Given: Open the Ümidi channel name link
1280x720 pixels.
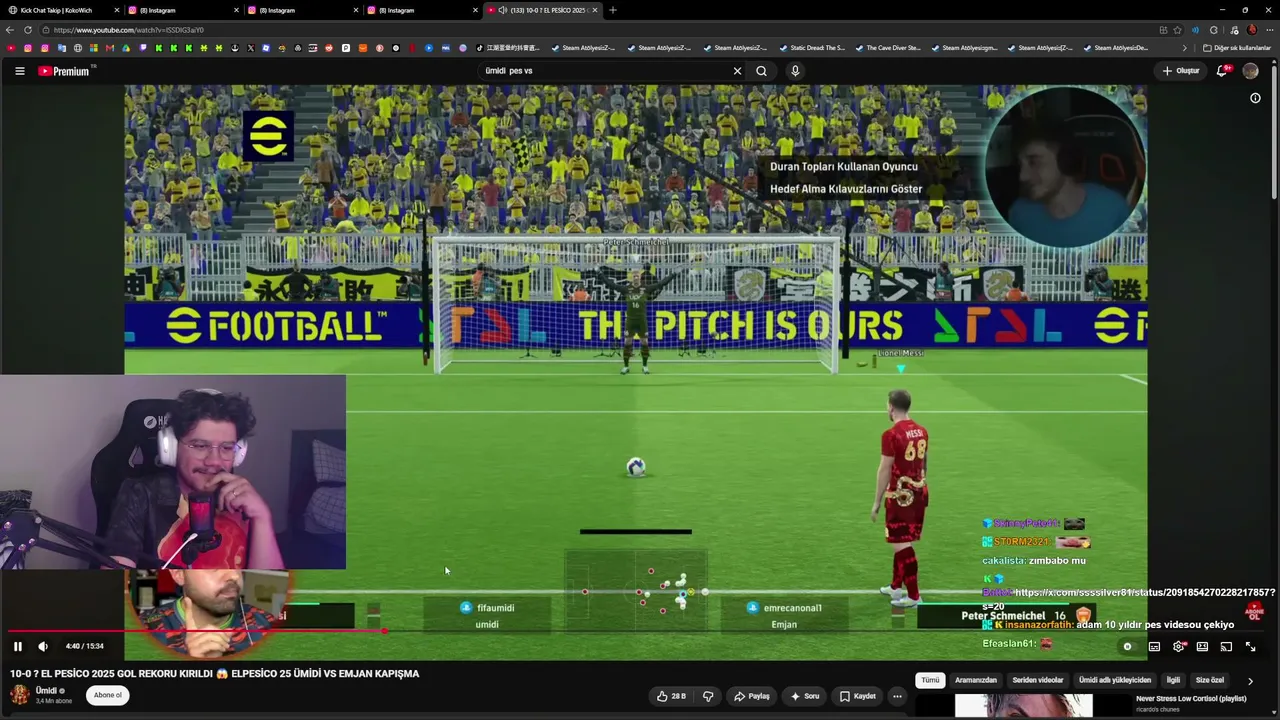Looking at the screenshot, I should click(47, 691).
